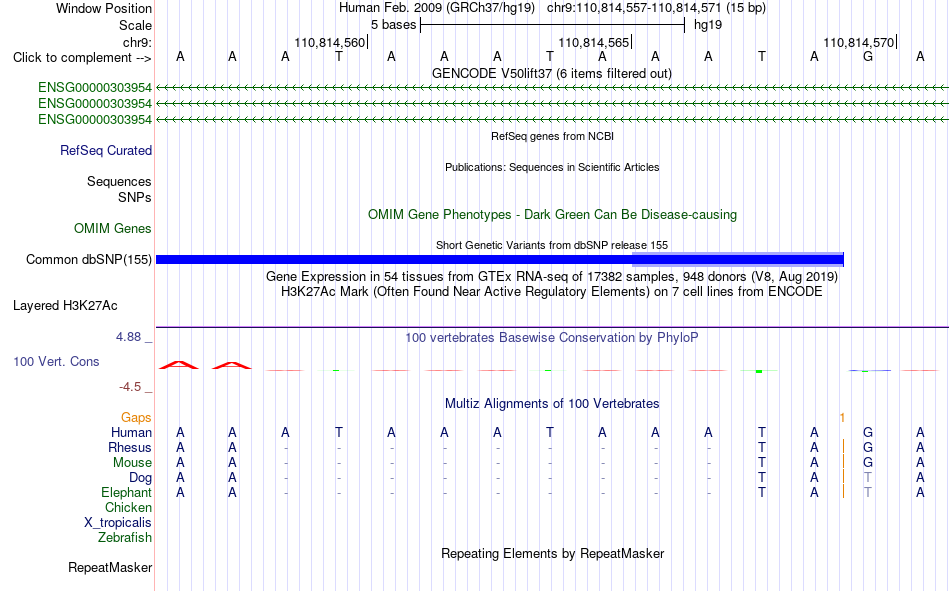Click the GTEx Gene Expression track title
950x591 pixels.
(x=552, y=276)
